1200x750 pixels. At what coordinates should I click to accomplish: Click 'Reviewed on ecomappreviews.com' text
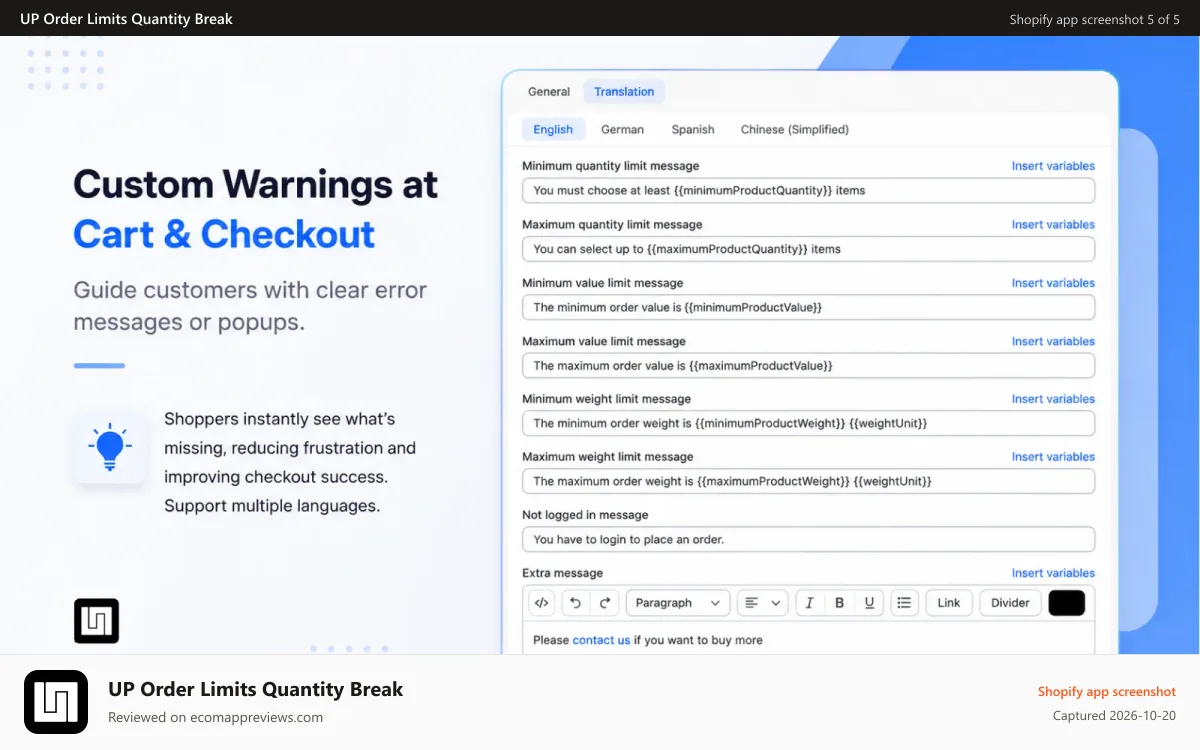pyautogui.click(x=215, y=717)
